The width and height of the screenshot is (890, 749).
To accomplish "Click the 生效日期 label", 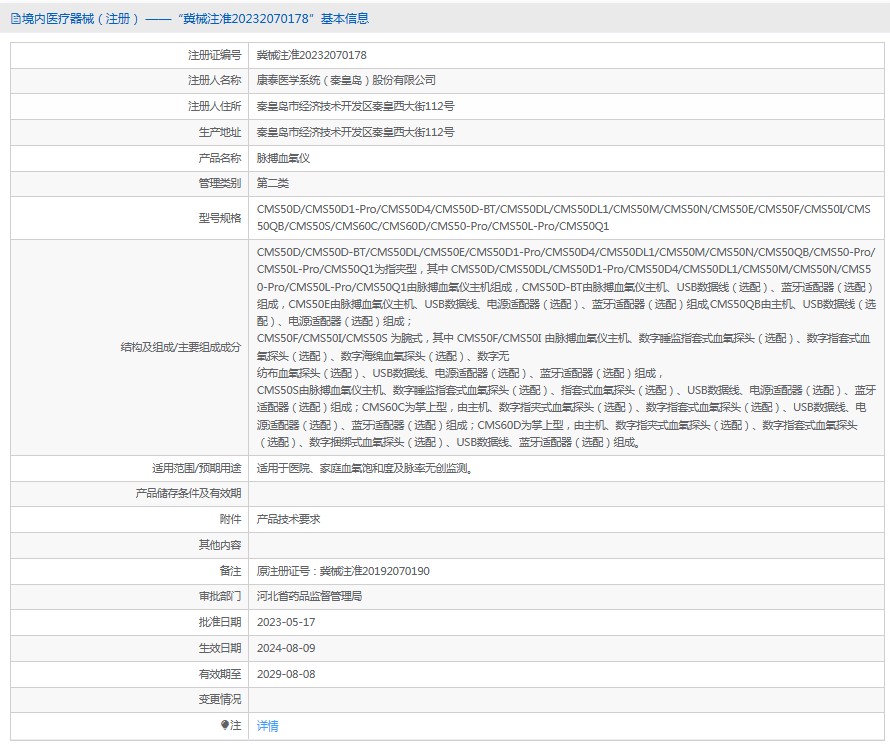I will 220,648.
